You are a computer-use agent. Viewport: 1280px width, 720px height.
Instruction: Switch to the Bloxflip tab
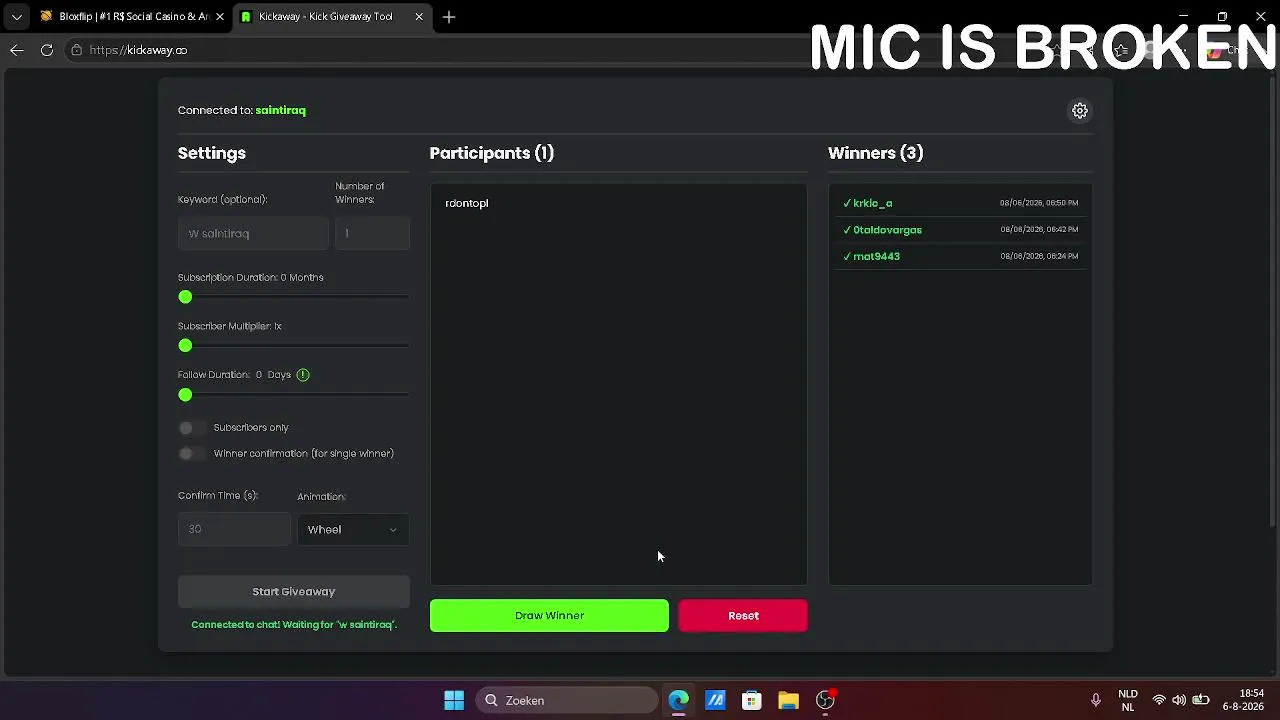click(132, 17)
